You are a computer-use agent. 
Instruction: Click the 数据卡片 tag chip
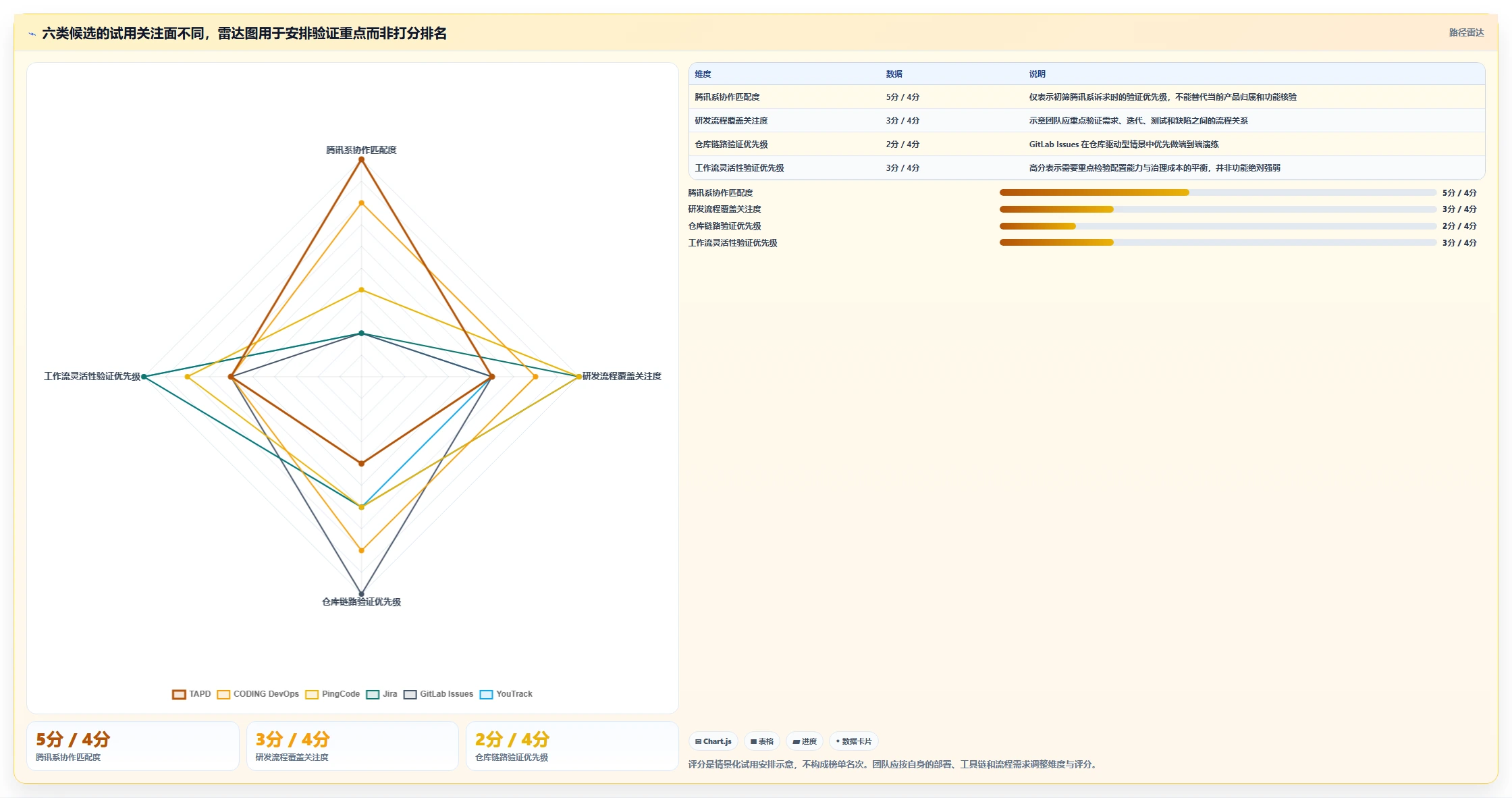click(x=853, y=741)
